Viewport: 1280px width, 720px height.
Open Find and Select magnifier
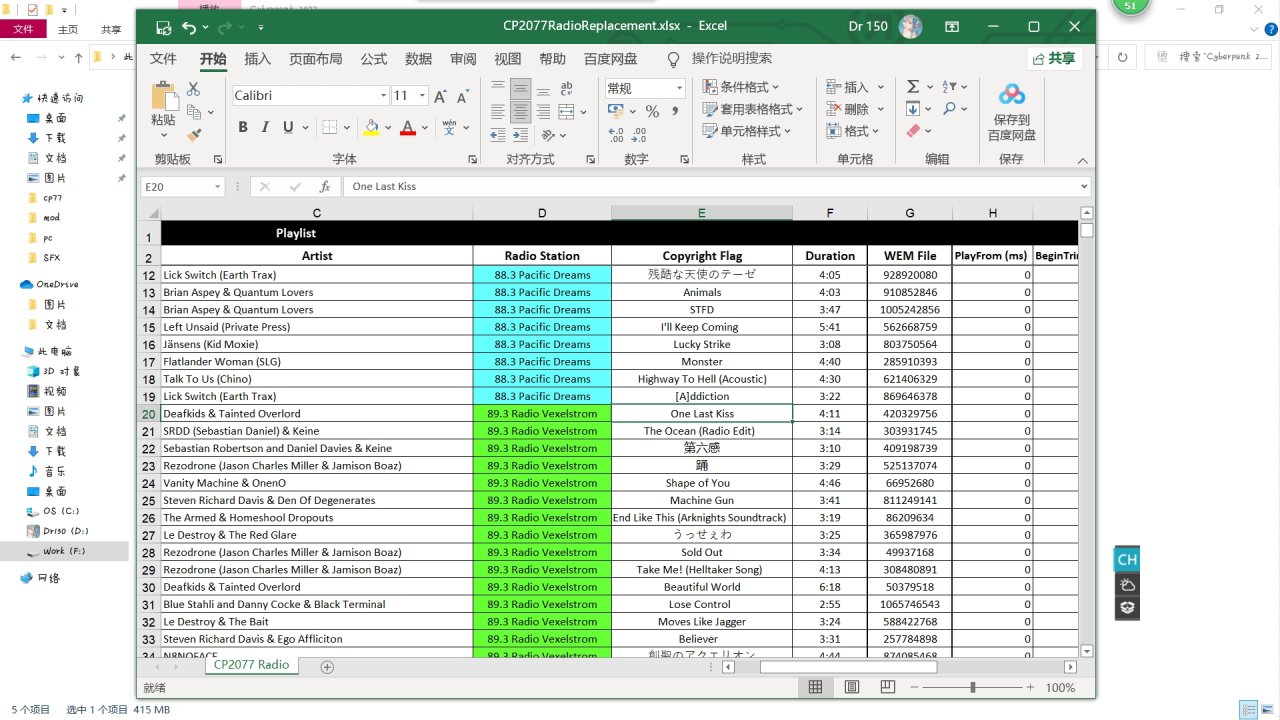pos(950,109)
